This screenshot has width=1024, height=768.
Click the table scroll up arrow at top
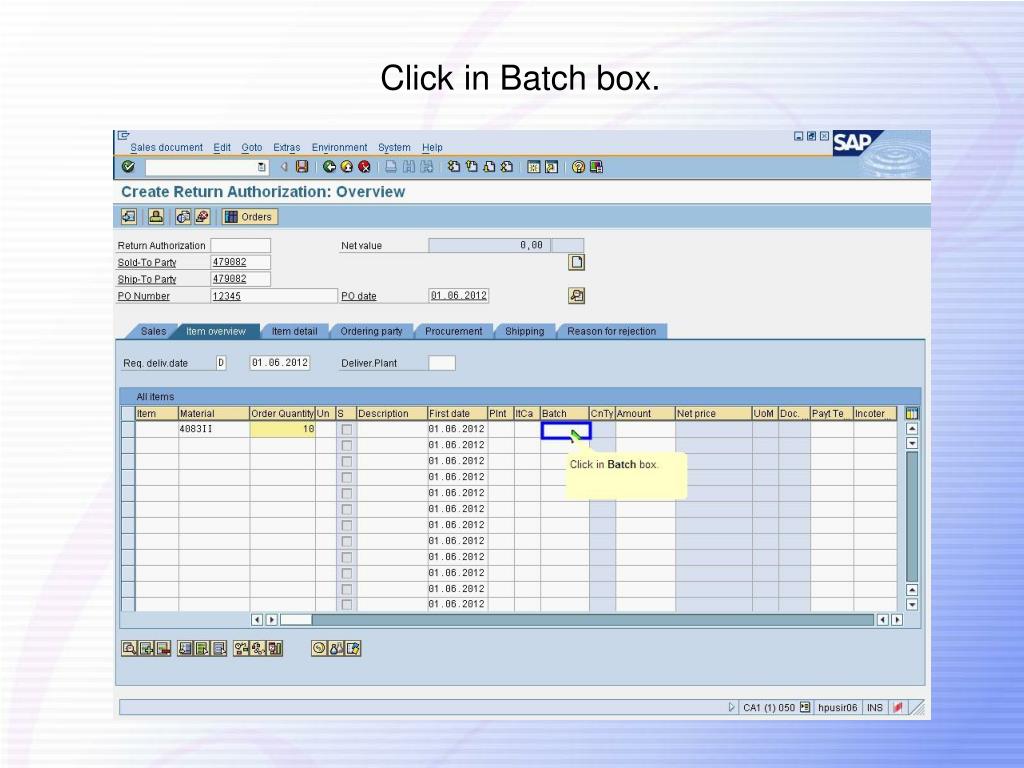[x=912, y=429]
